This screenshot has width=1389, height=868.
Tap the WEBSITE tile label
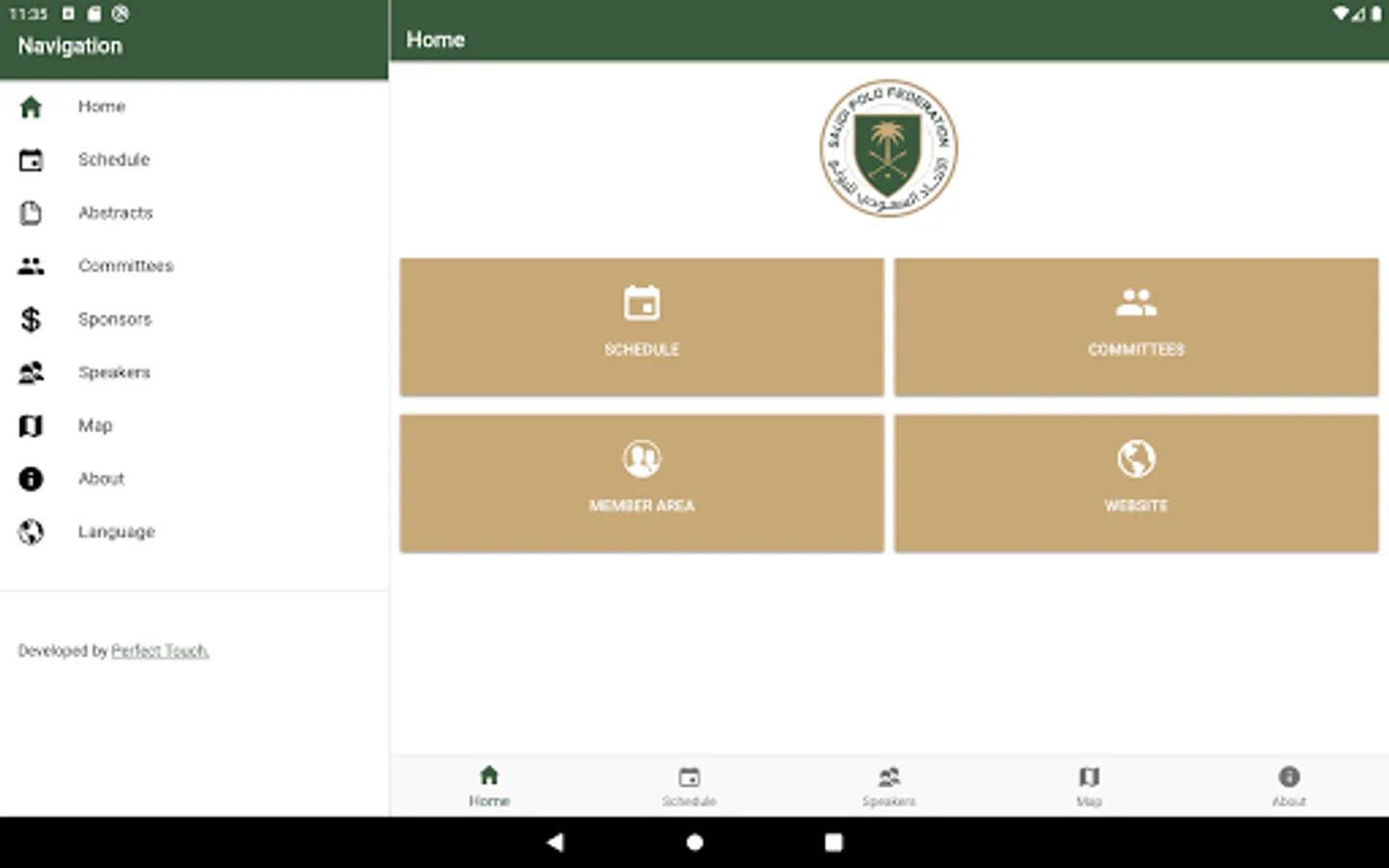[x=1136, y=505]
